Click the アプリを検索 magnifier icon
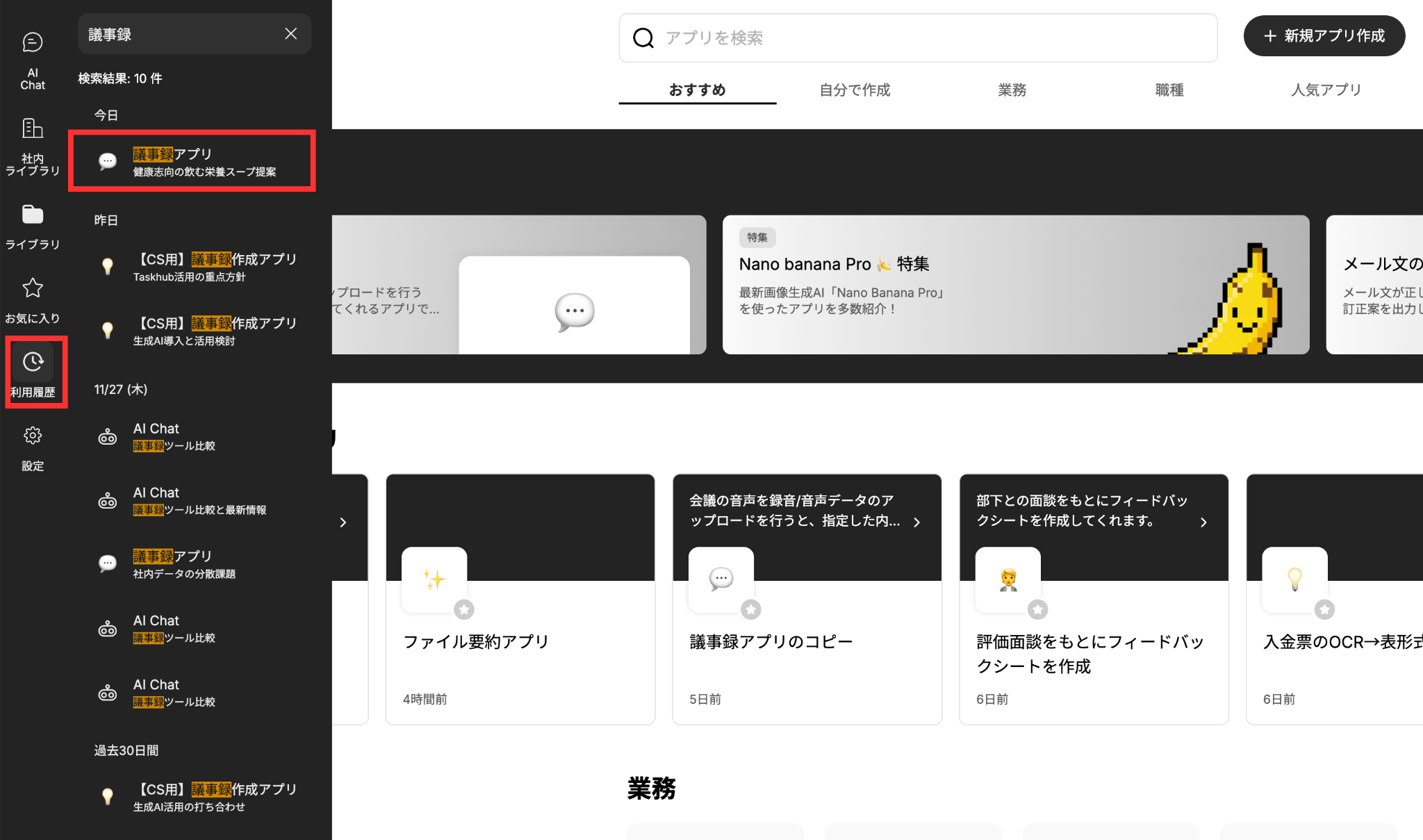Viewport: 1423px width, 840px height. pos(643,38)
